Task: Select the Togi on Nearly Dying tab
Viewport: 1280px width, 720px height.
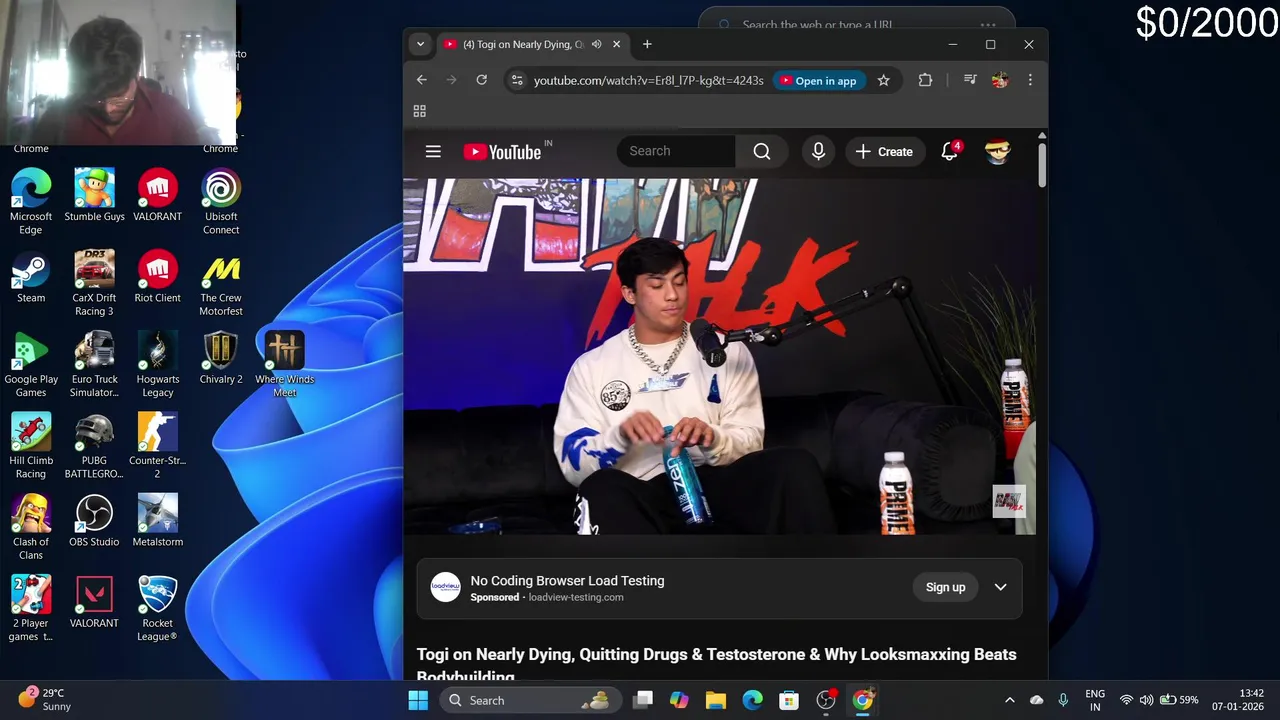Action: pos(522,44)
